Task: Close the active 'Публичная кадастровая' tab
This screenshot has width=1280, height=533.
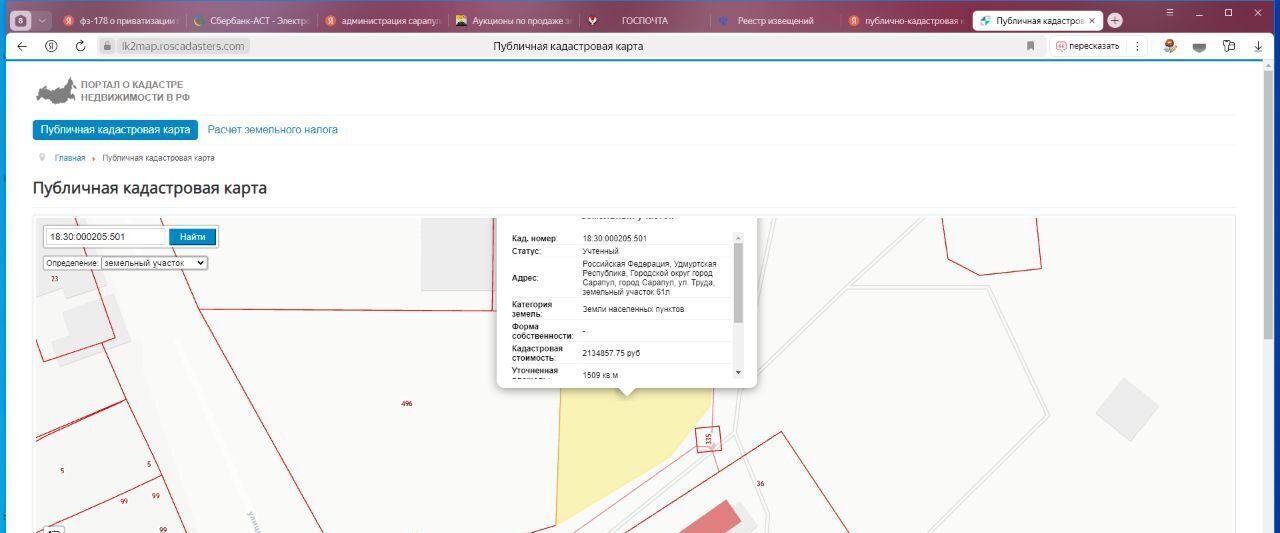Action: (1092, 20)
